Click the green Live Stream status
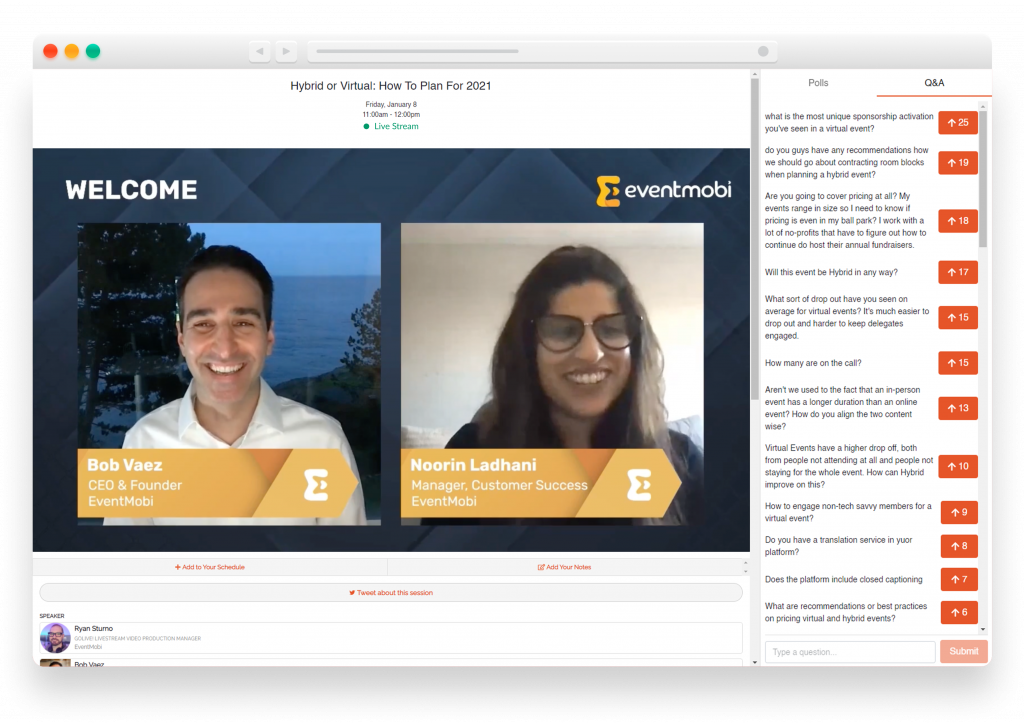Image resolution: width=1024 pixels, height=723 pixels. (391, 126)
